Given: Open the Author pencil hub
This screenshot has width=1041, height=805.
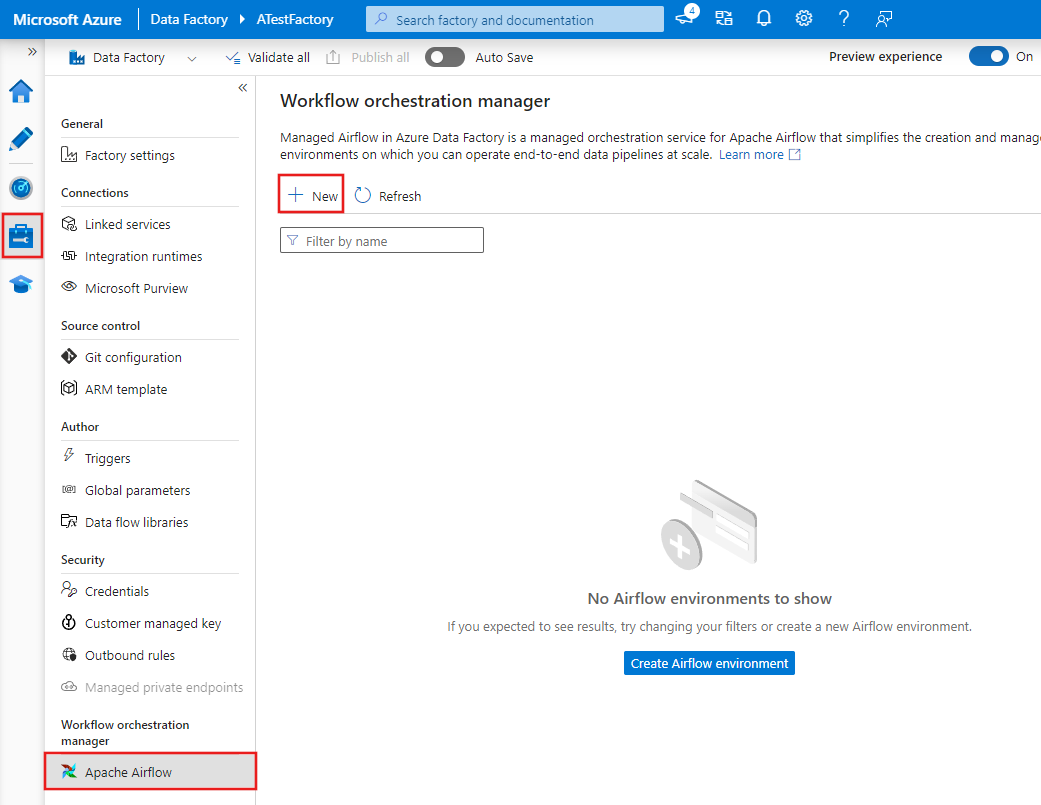Looking at the screenshot, I should (21, 139).
